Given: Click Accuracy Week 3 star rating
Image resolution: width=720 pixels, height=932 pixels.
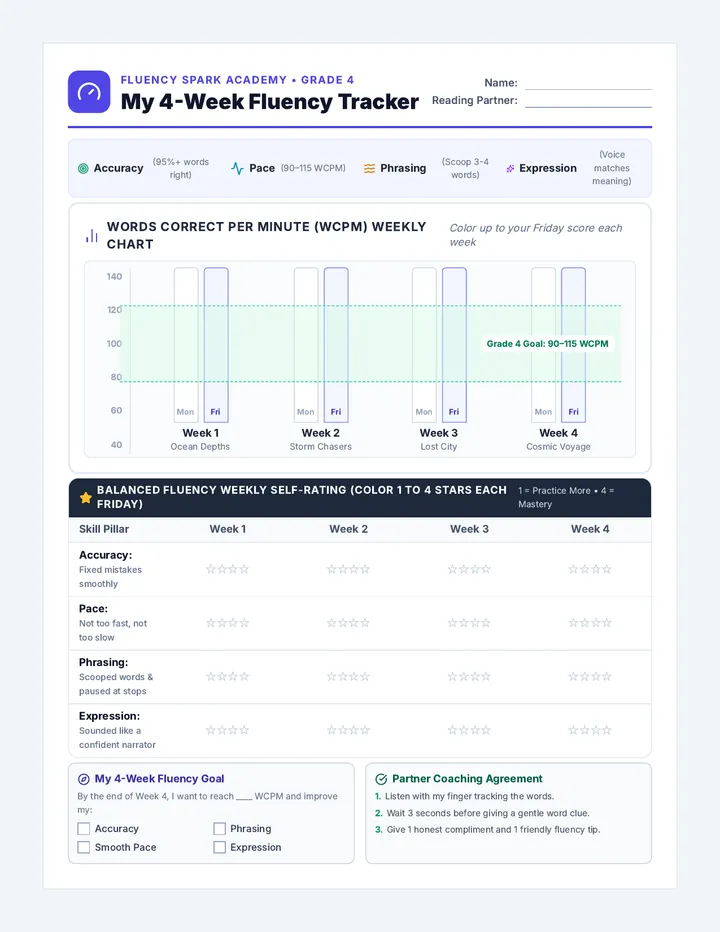Looking at the screenshot, I should click(469, 569).
